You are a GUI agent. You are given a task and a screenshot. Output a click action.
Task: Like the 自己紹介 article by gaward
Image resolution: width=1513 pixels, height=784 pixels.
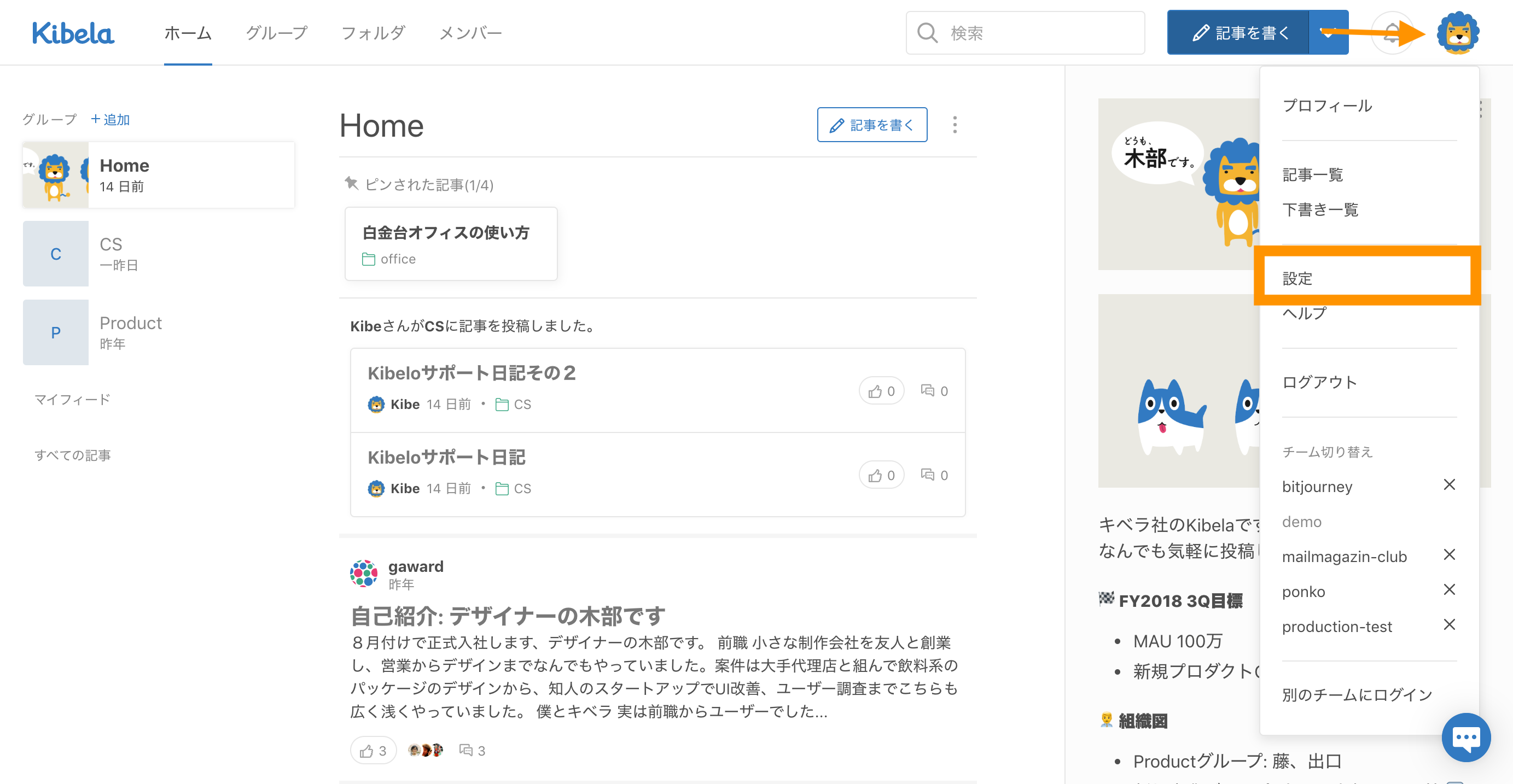(x=373, y=751)
